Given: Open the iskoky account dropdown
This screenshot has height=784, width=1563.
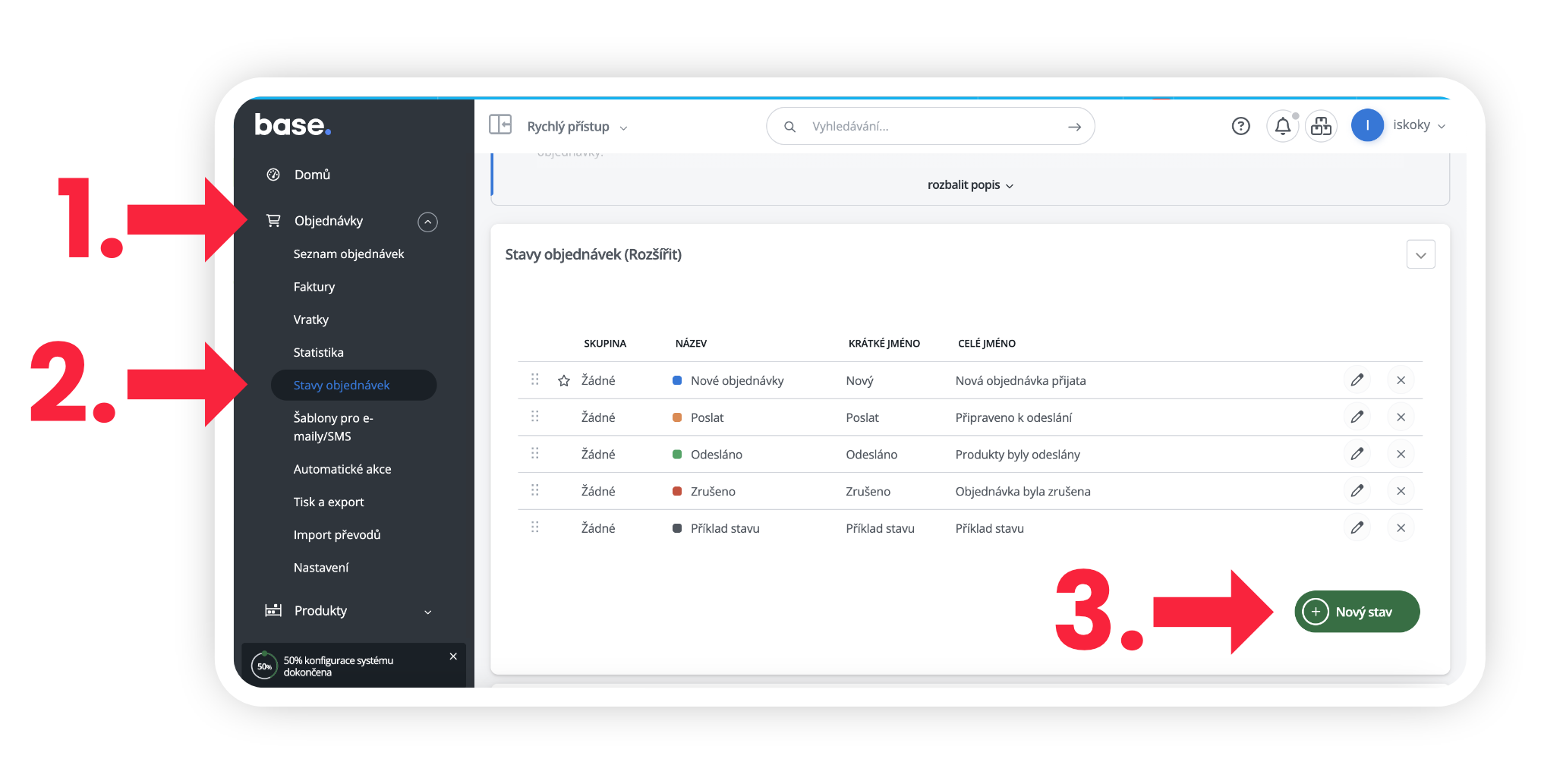Looking at the screenshot, I should coord(1419,125).
